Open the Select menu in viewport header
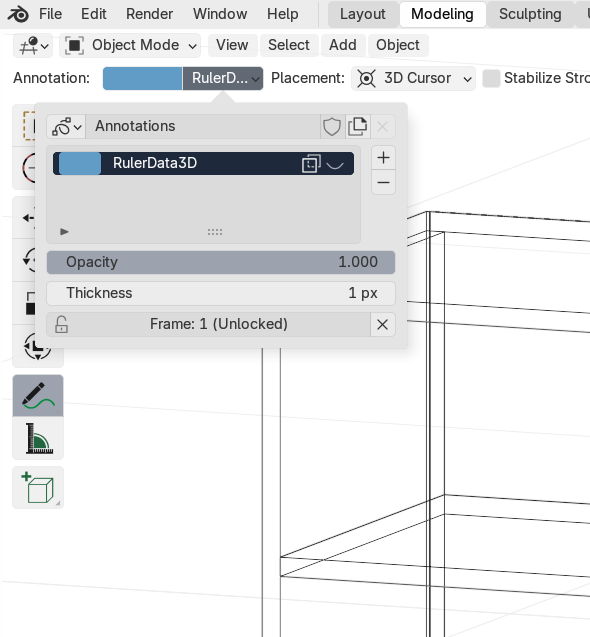 [x=288, y=45]
